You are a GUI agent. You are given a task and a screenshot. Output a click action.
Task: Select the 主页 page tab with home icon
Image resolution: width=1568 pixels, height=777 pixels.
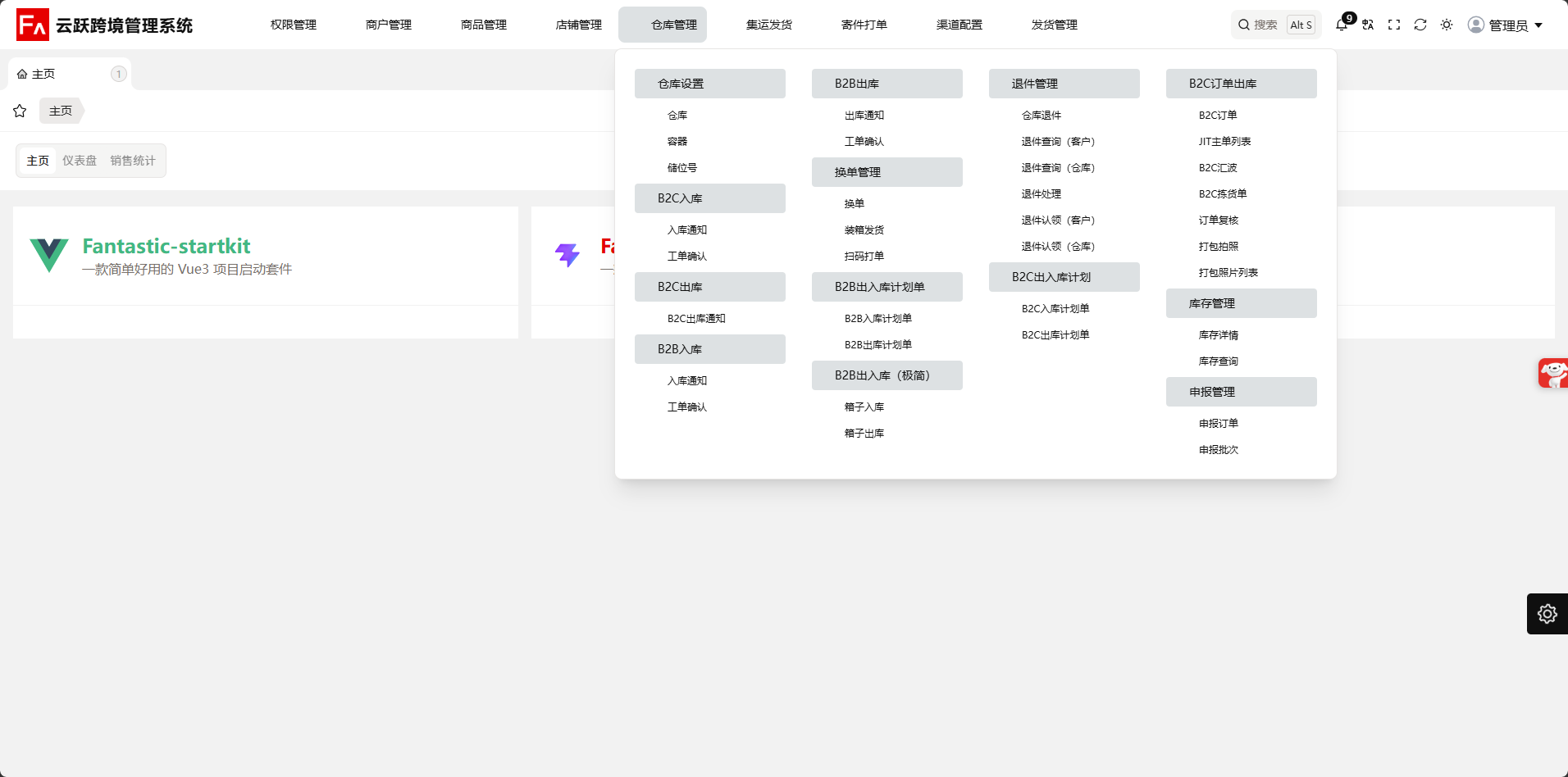(x=70, y=74)
